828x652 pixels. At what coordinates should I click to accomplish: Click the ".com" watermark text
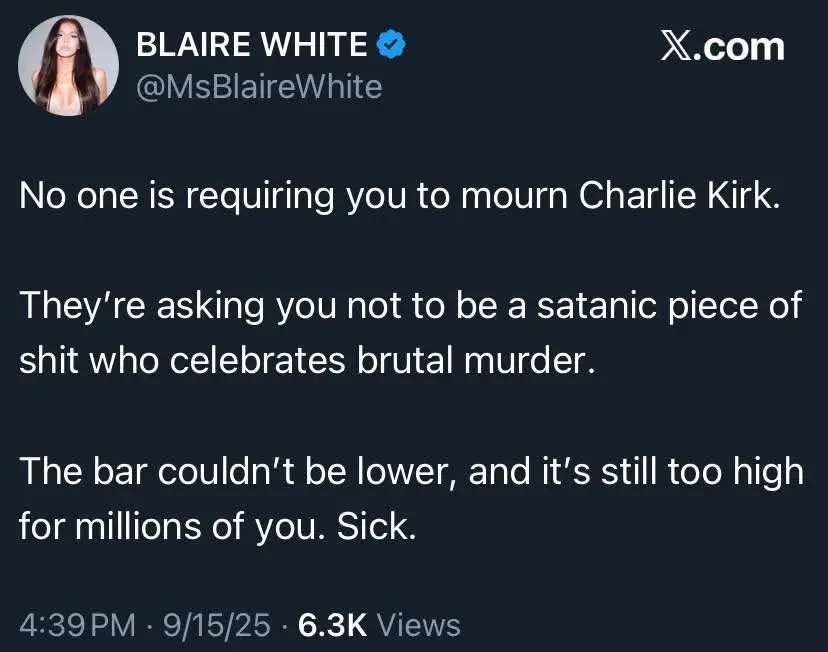click(743, 46)
